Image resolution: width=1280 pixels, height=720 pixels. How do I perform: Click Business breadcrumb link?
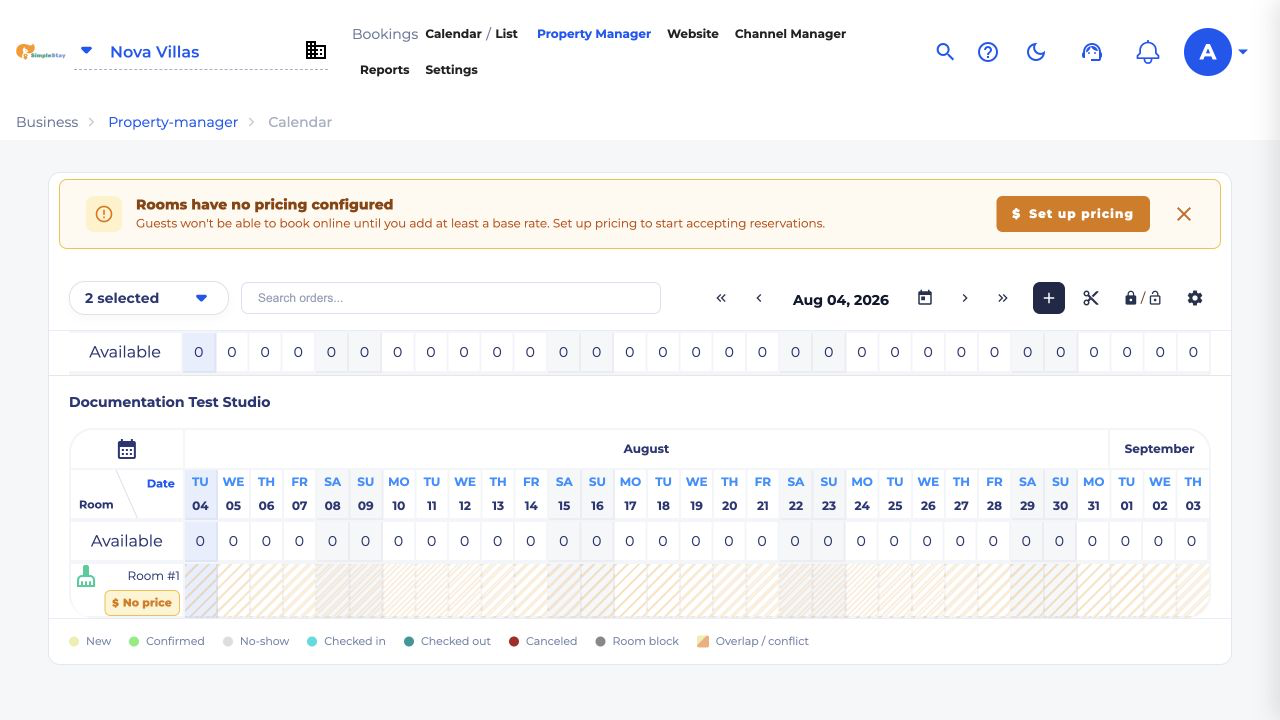(47, 122)
